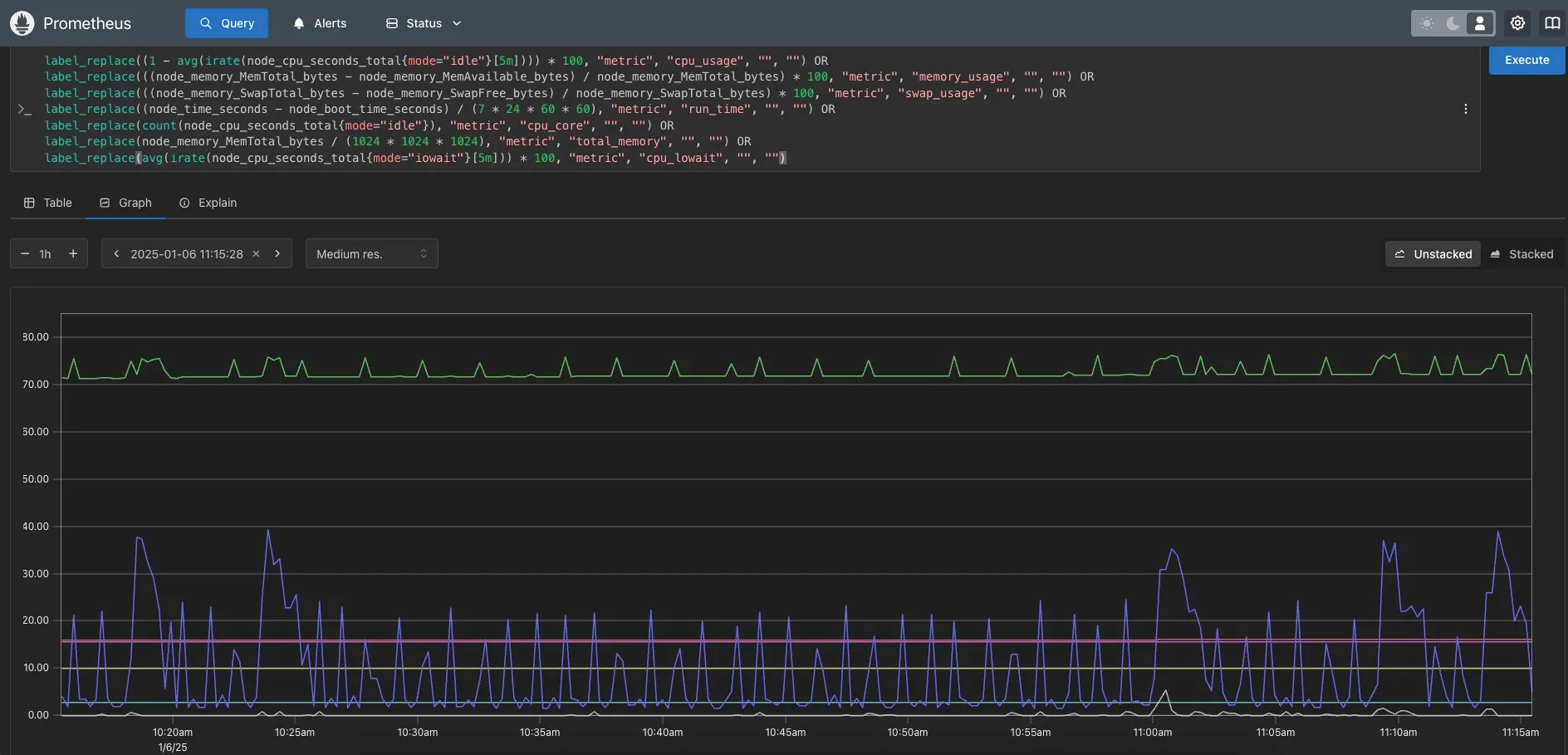
Task: Open query options three-dot menu
Action: 1466,109
